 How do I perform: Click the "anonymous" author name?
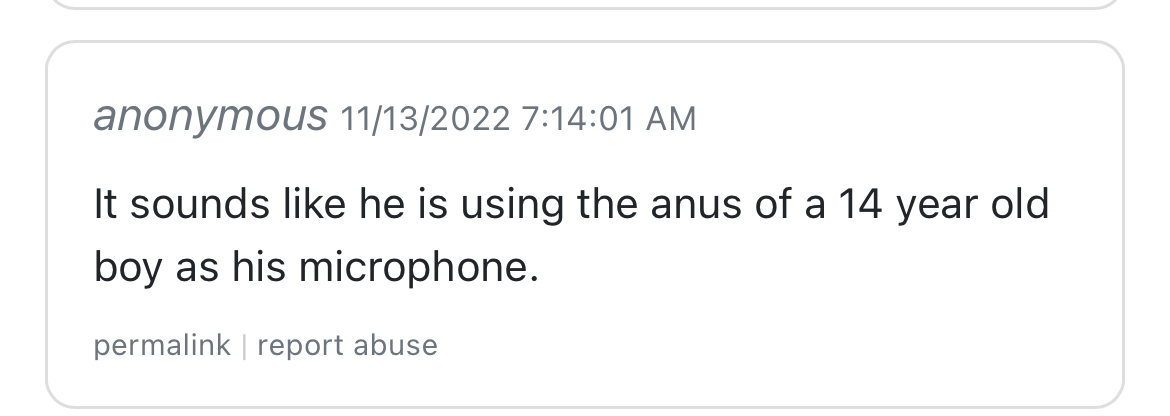pyautogui.click(x=210, y=117)
